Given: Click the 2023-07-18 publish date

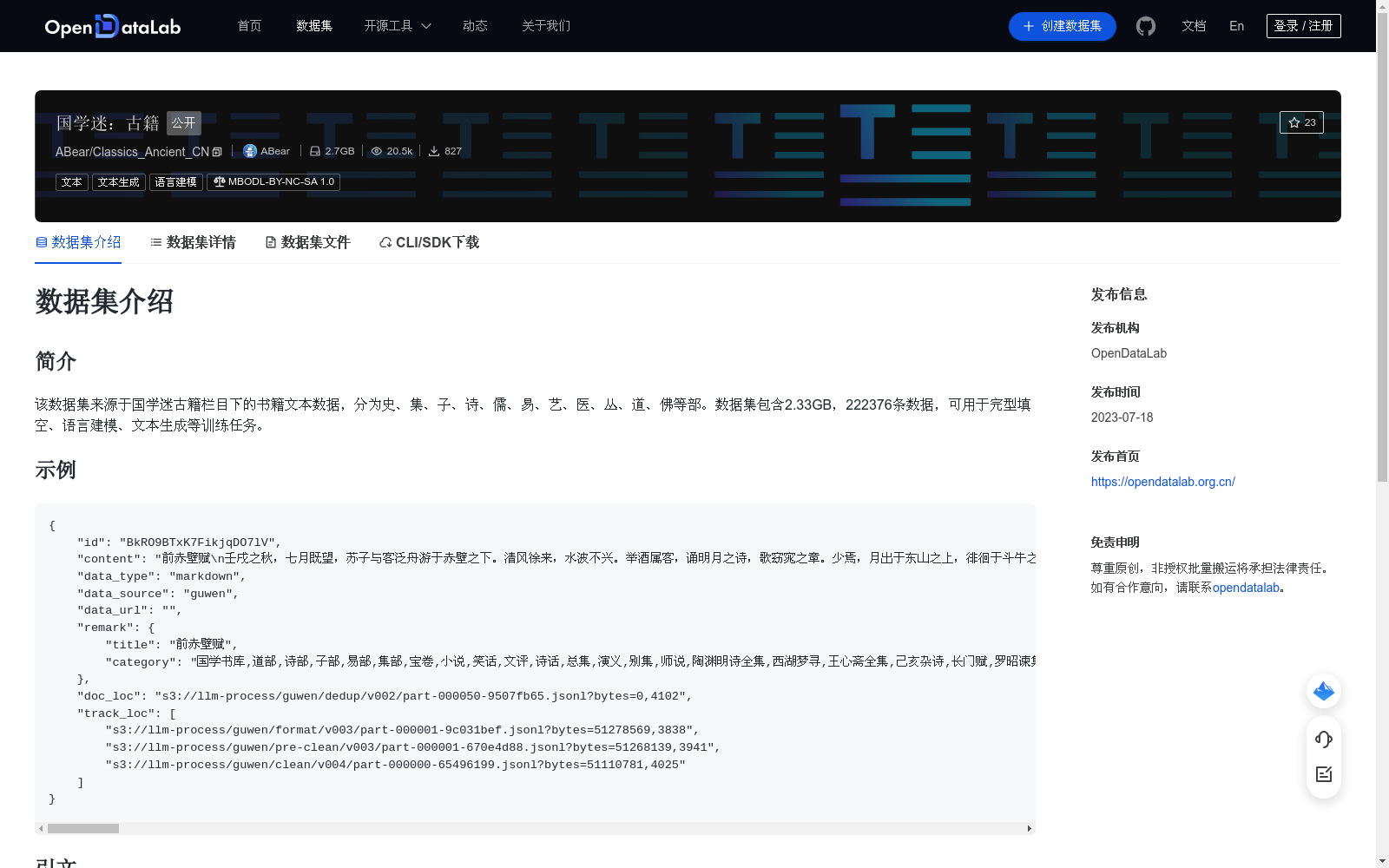Looking at the screenshot, I should click(x=1122, y=418).
